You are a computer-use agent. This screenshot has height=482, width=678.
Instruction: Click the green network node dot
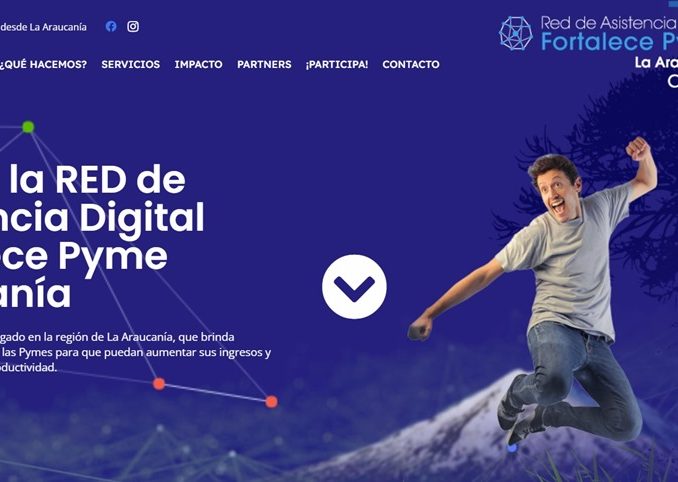point(28,127)
